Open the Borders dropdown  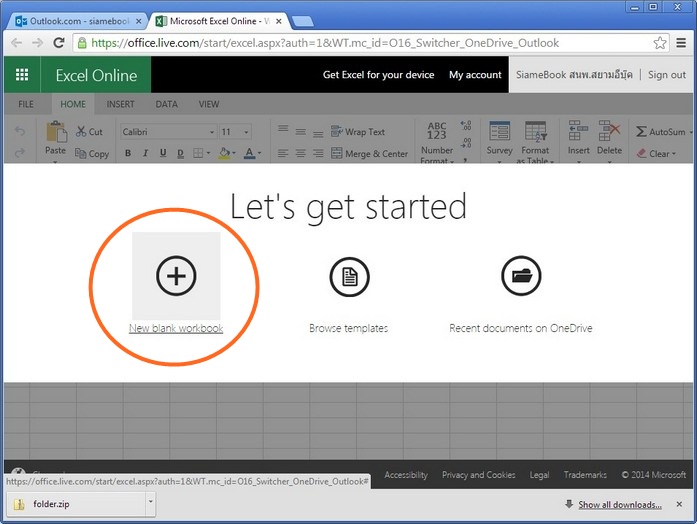[x=201, y=153]
